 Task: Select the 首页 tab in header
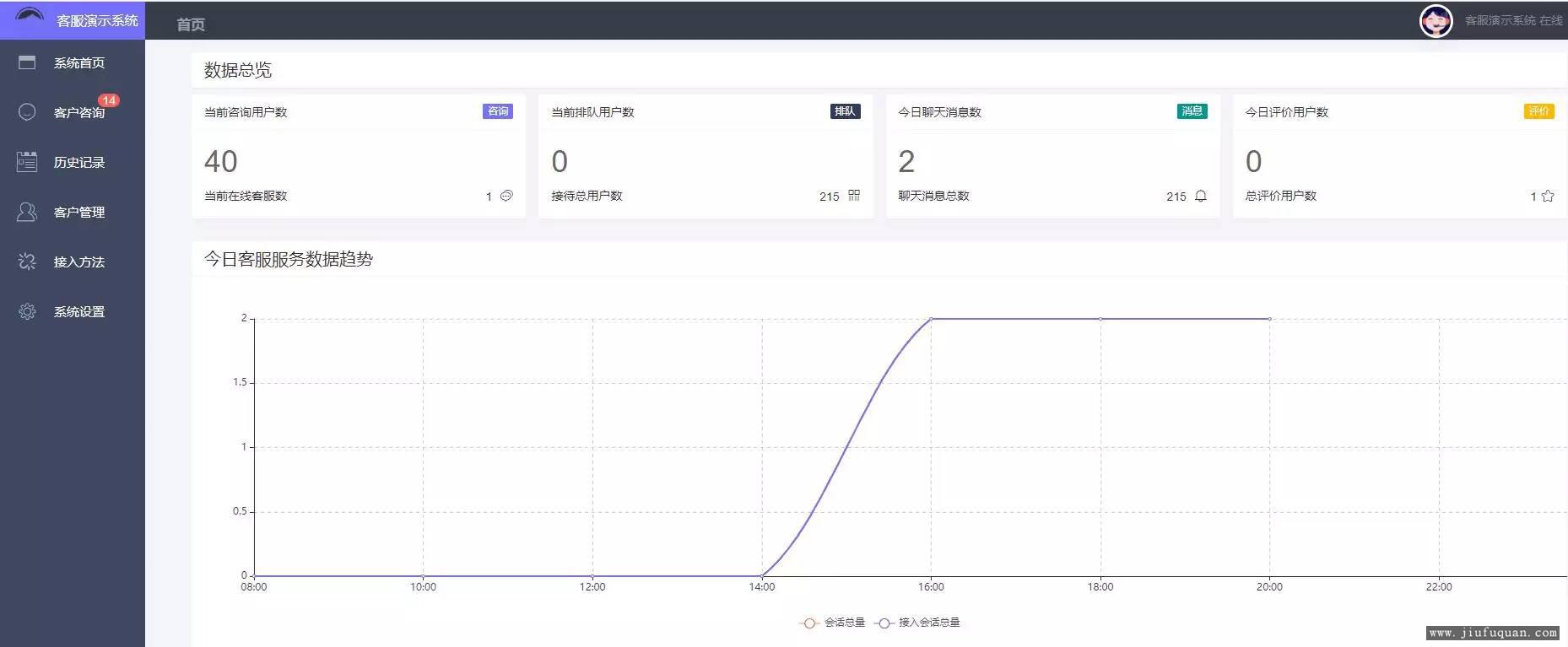(x=191, y=24)
